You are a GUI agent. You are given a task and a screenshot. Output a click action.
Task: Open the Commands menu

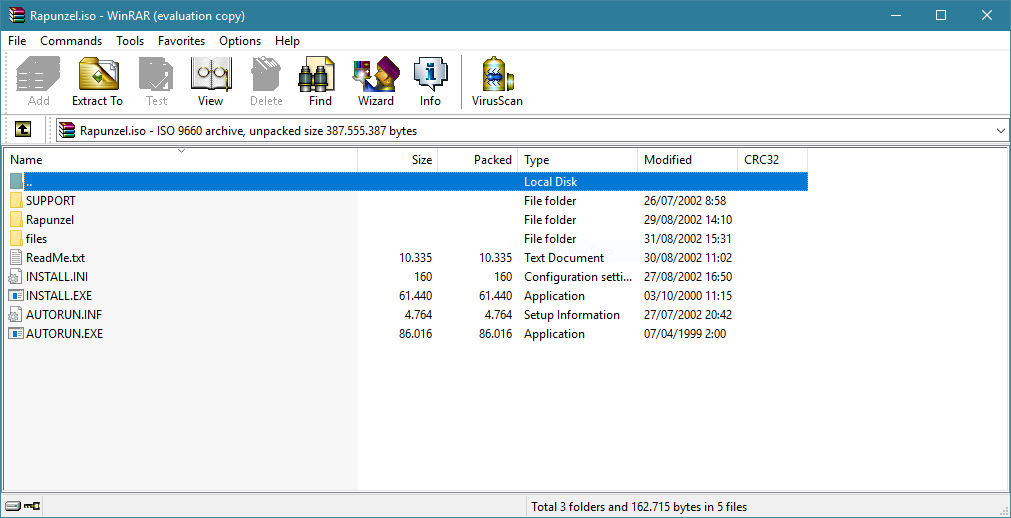tap(71, 41)
